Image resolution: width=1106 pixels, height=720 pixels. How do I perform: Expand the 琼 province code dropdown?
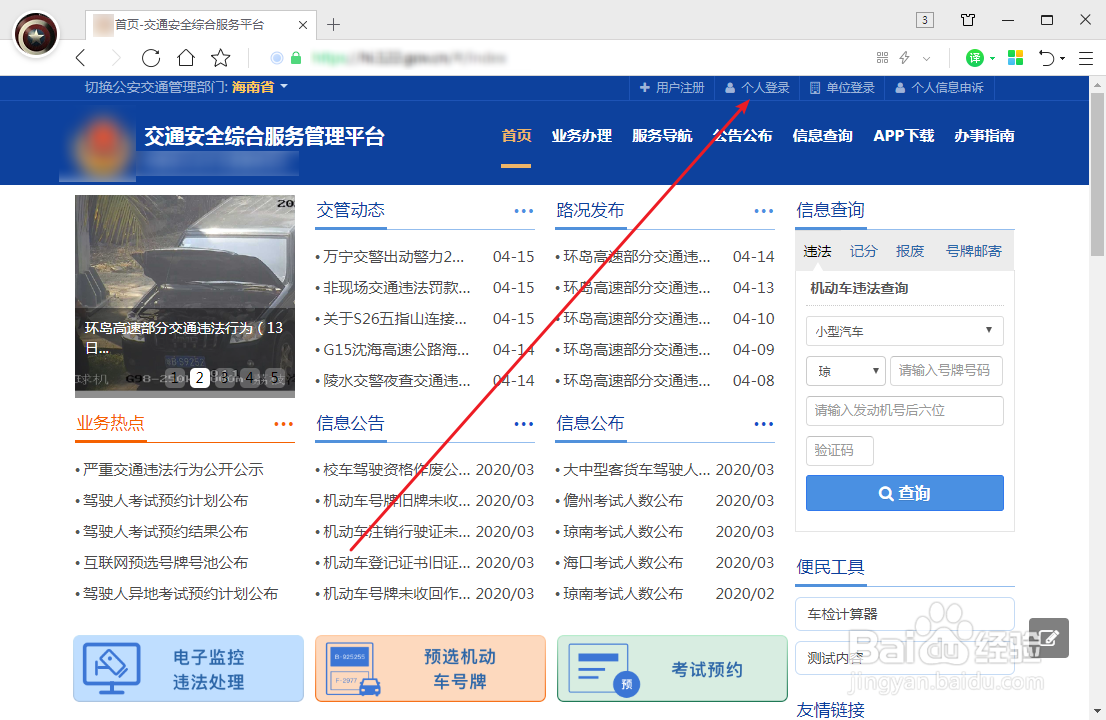(845, 370)
